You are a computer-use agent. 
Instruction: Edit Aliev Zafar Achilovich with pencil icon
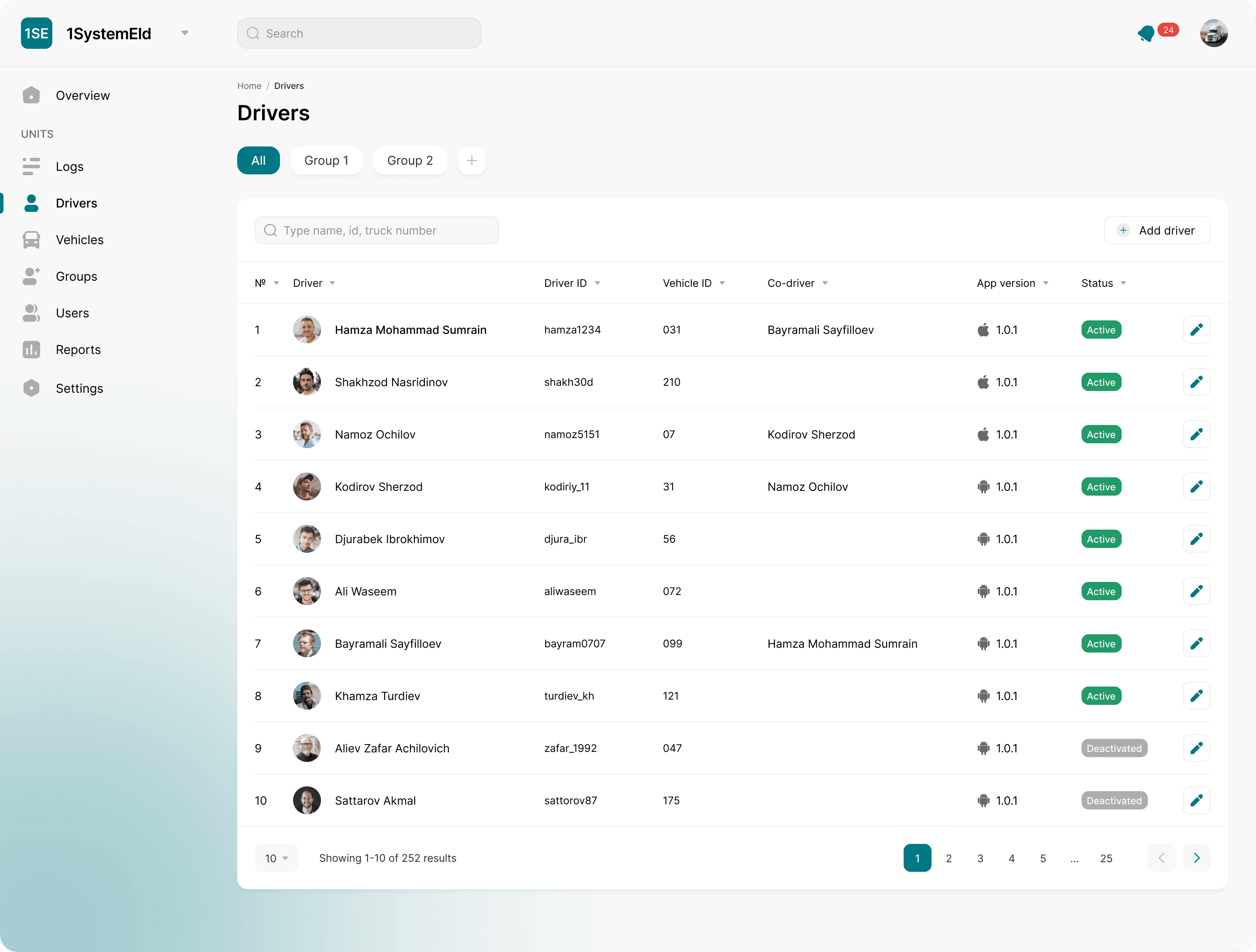click(x=1196, y=748)
